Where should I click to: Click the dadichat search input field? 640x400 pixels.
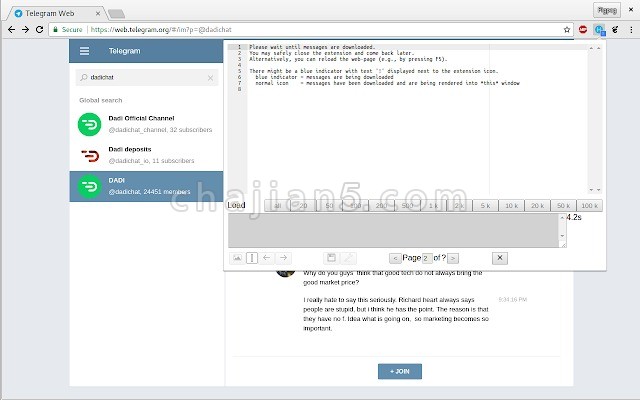click(x=147, y=78)
